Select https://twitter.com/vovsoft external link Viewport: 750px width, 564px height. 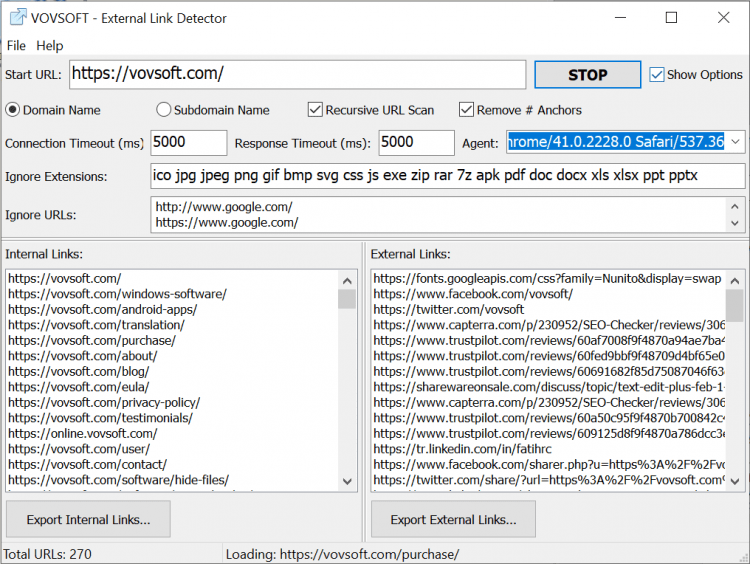click(449, 310)
